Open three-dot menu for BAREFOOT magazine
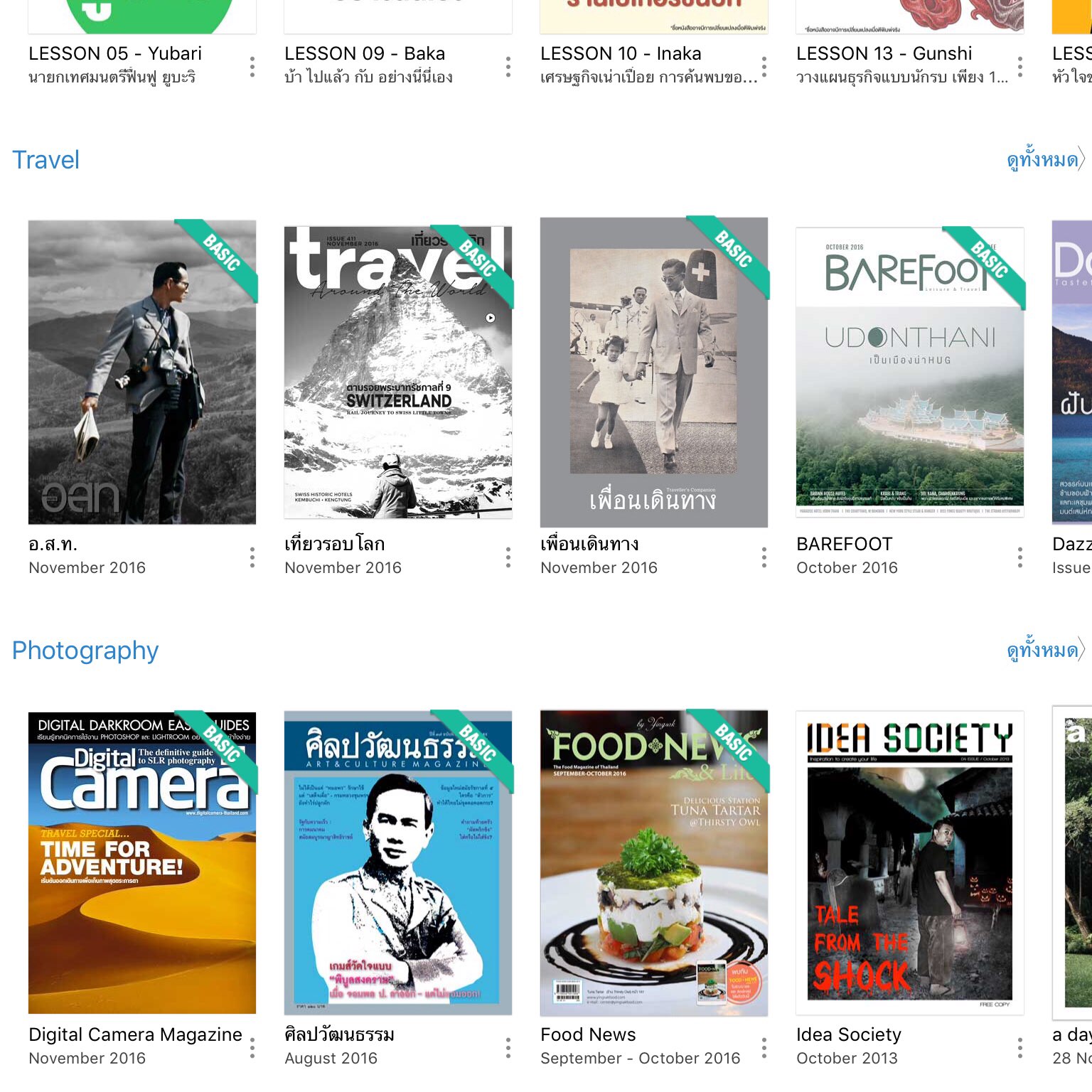1092x1092 pixels. click(1020, 557)
